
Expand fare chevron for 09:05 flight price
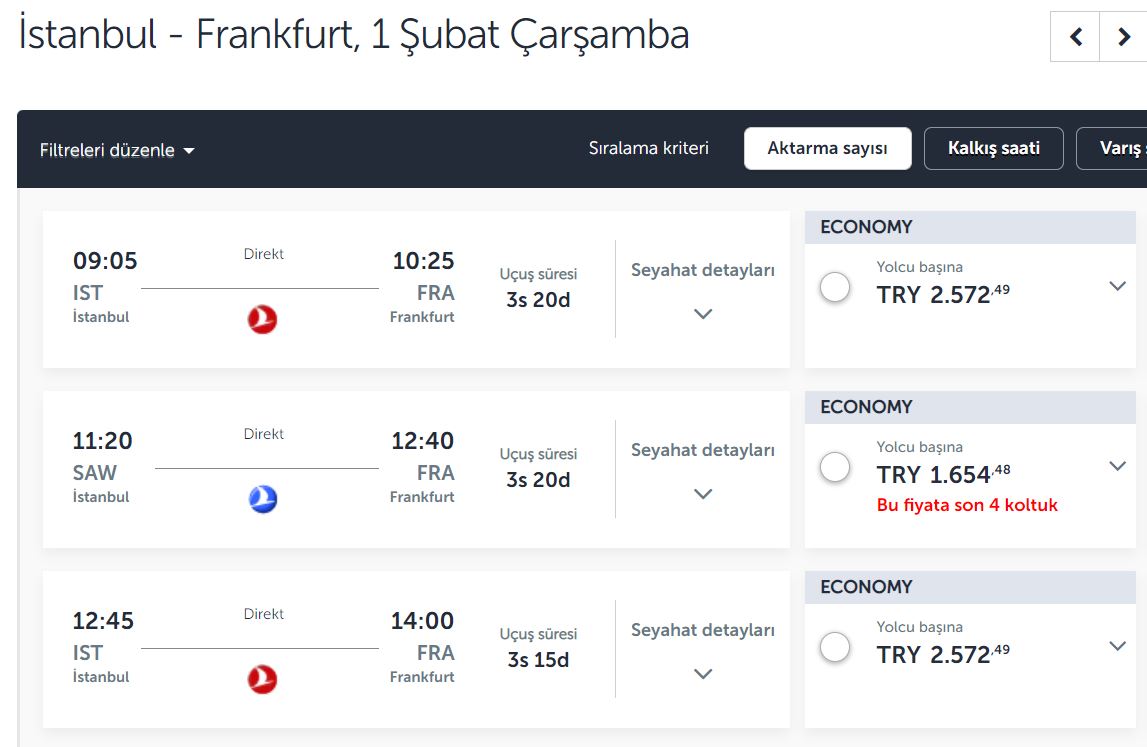tap(1117, 286)
